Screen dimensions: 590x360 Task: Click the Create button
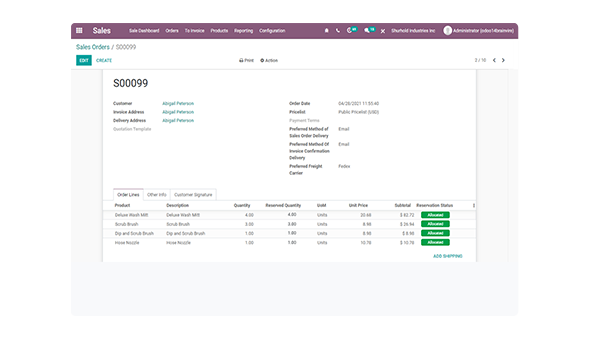coord(104,60)
